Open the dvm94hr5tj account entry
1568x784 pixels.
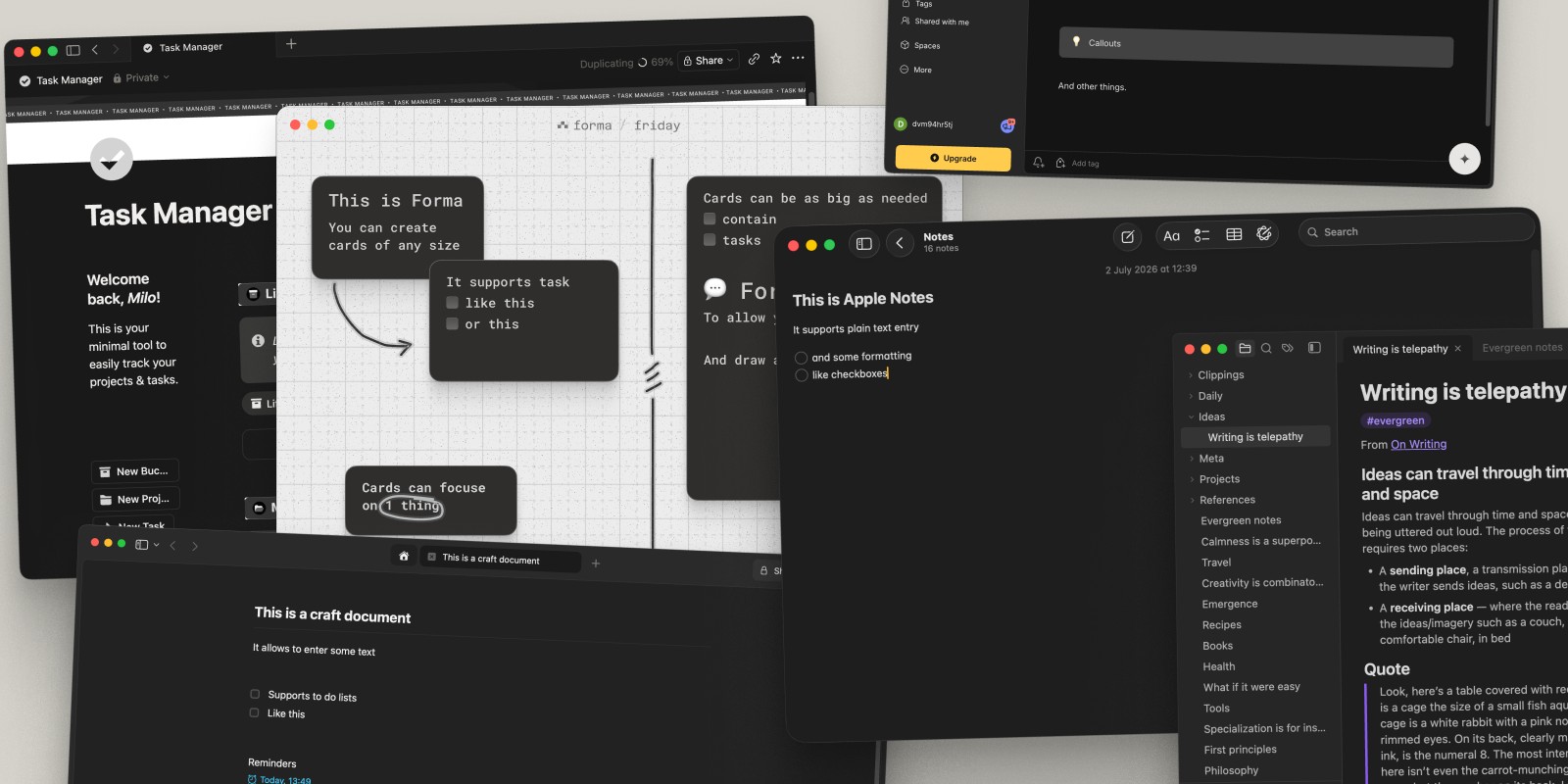[923, 124]
